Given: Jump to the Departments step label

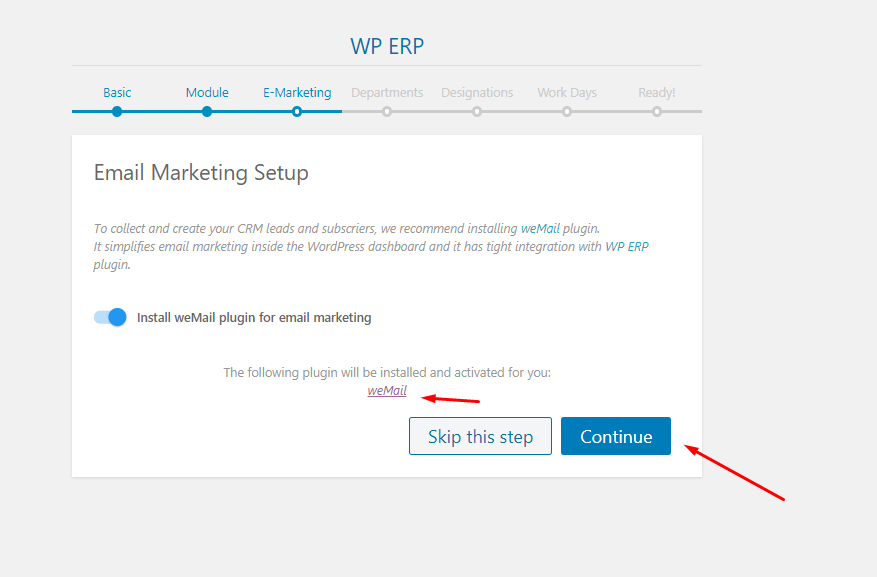Looking at the screenshot, I should pyautogui.click(x=387, y=92).
